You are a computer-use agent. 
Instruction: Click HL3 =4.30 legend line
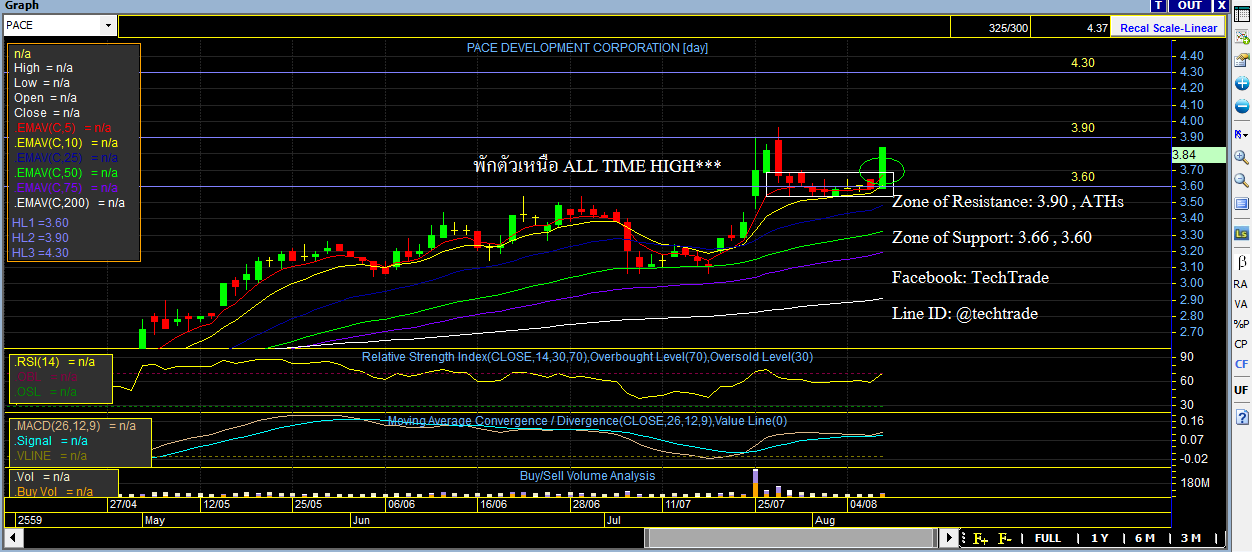[x=40, y=253]
